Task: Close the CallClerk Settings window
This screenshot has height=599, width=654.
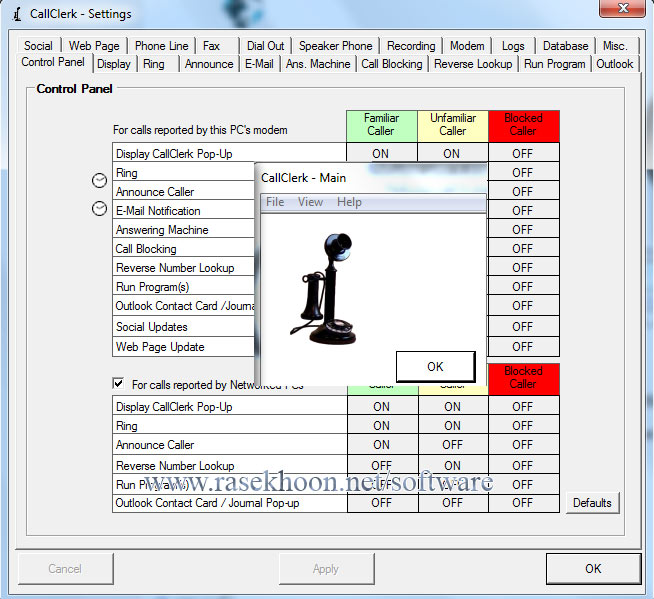Action: [622, 8]
